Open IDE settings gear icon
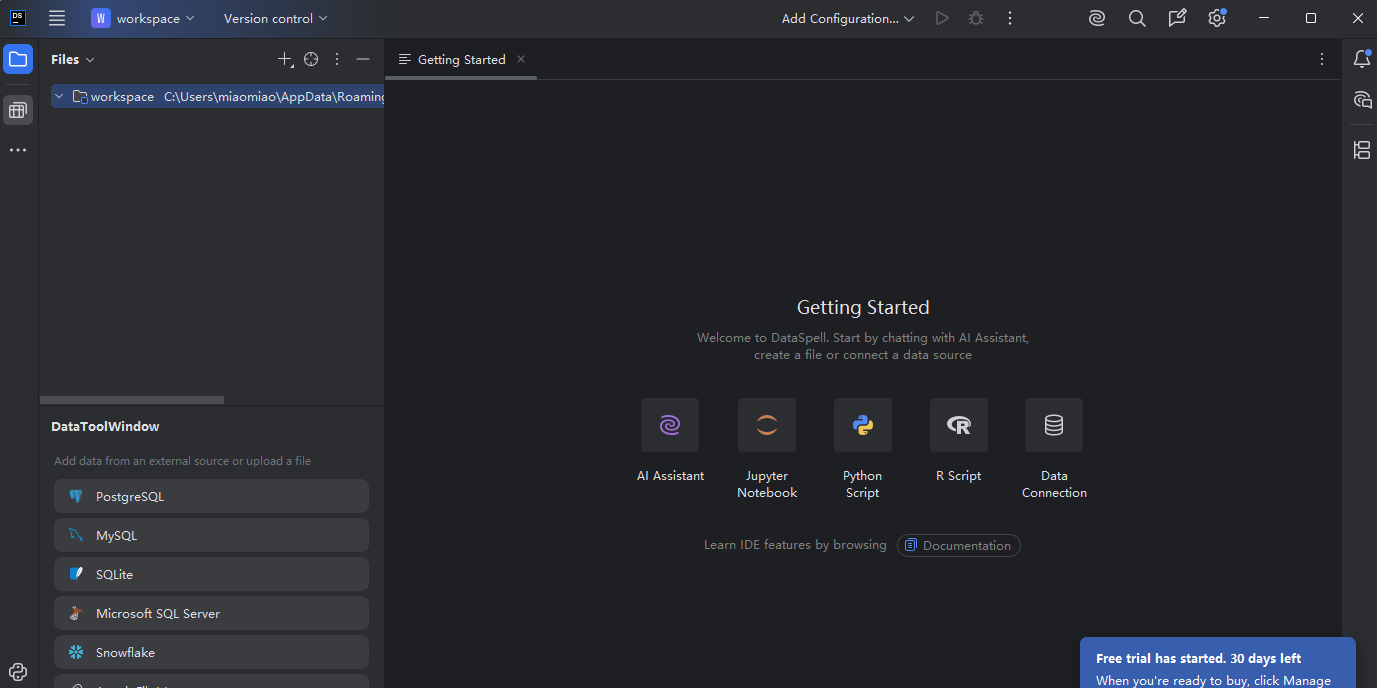The width and height of the screenshot is (1377, 688). click(1216, 18)
